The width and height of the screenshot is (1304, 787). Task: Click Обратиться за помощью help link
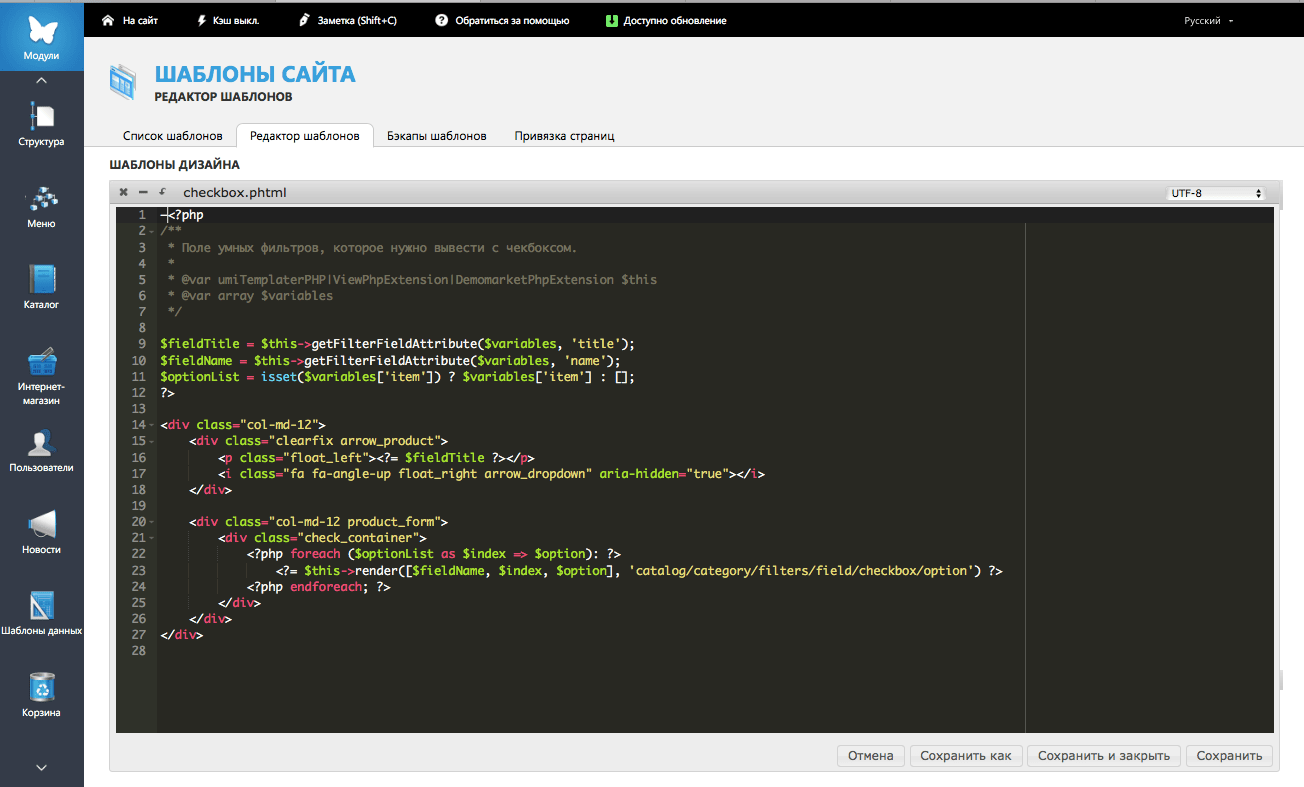tap(502, 20)
